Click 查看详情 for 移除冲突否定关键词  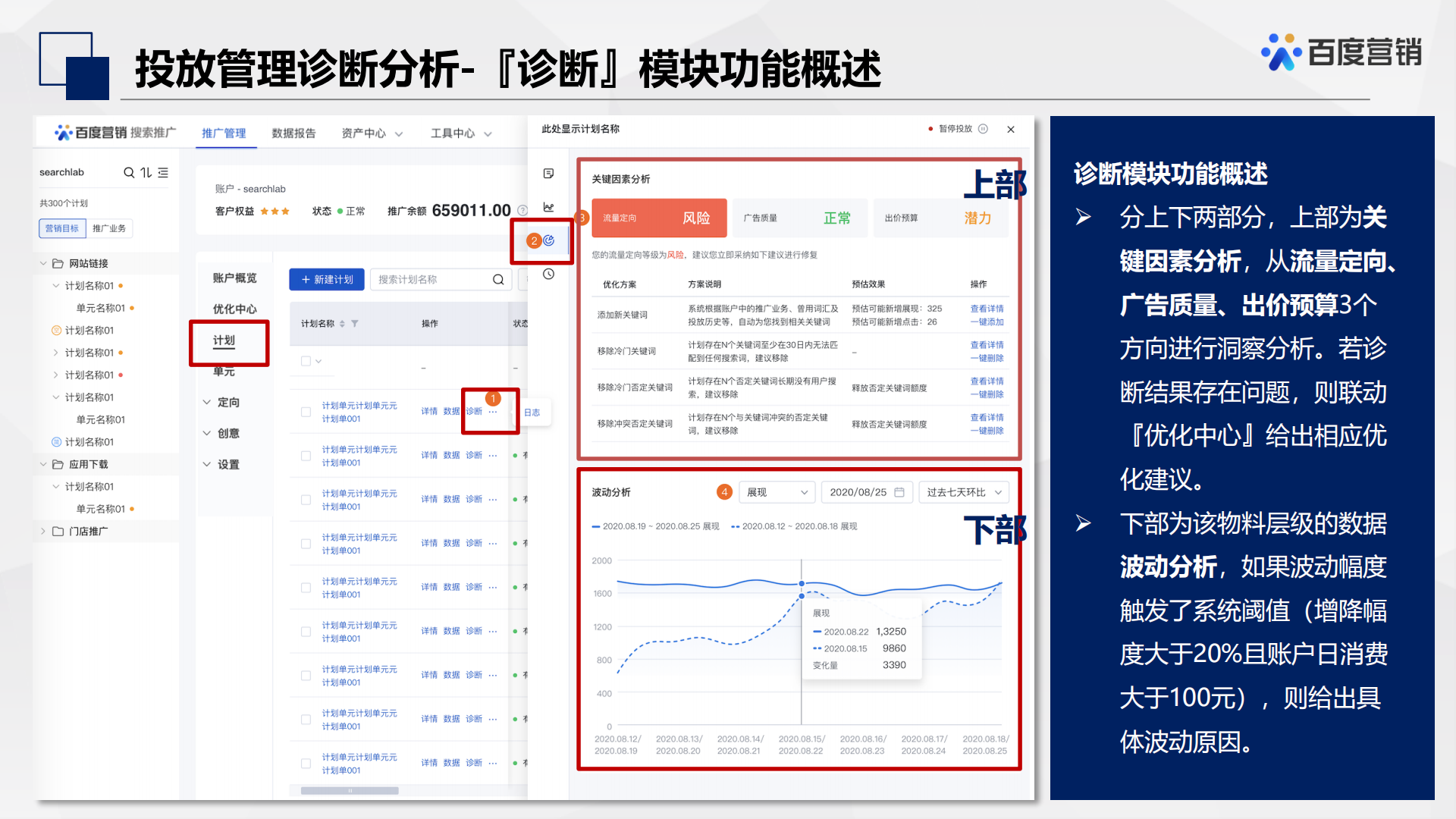coord(987,418)
